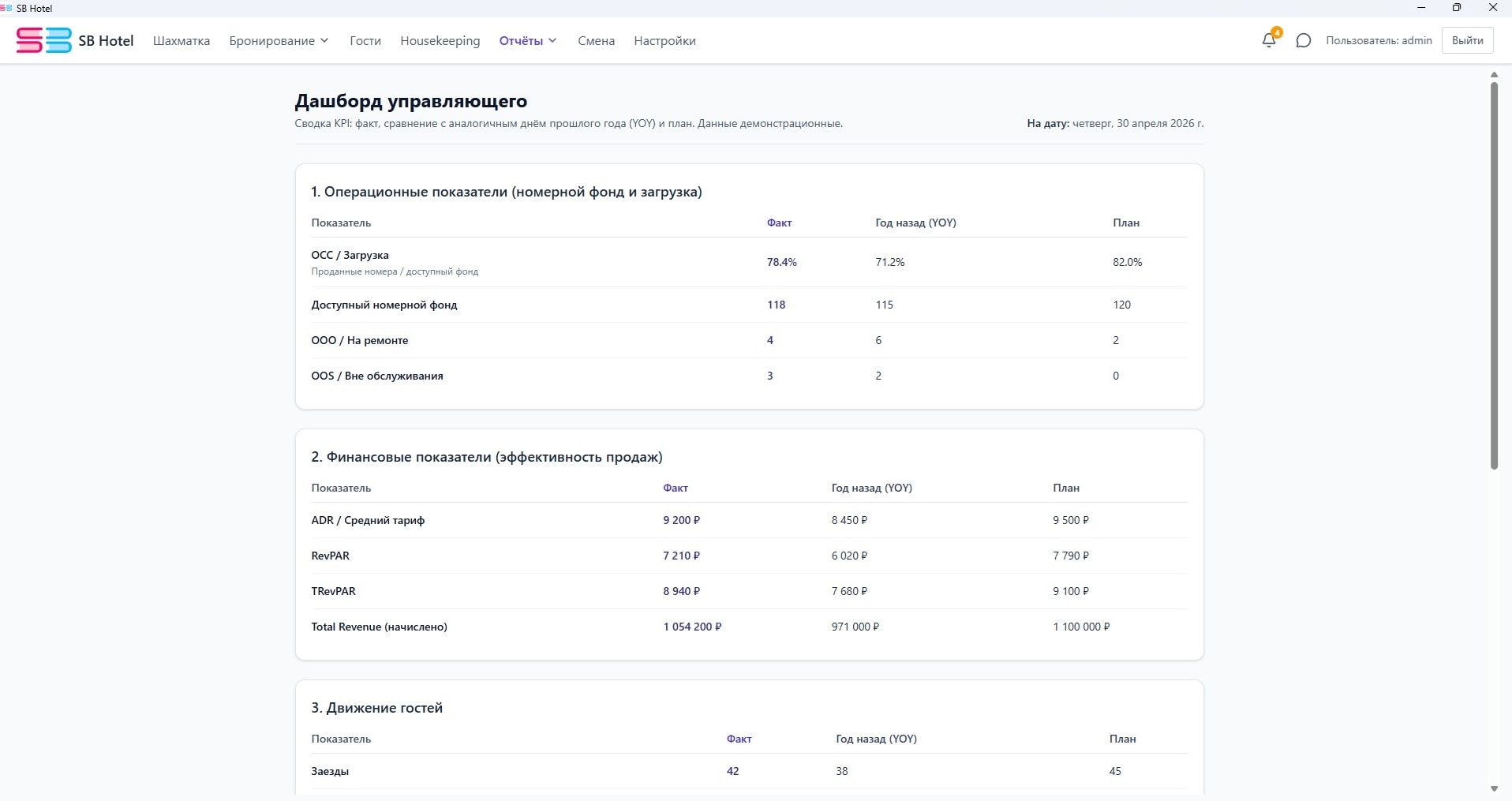The height and width of the screenshot is (801, 1512).
Task: Click available rooms fact value 118
Action: (x=776, y=305)
